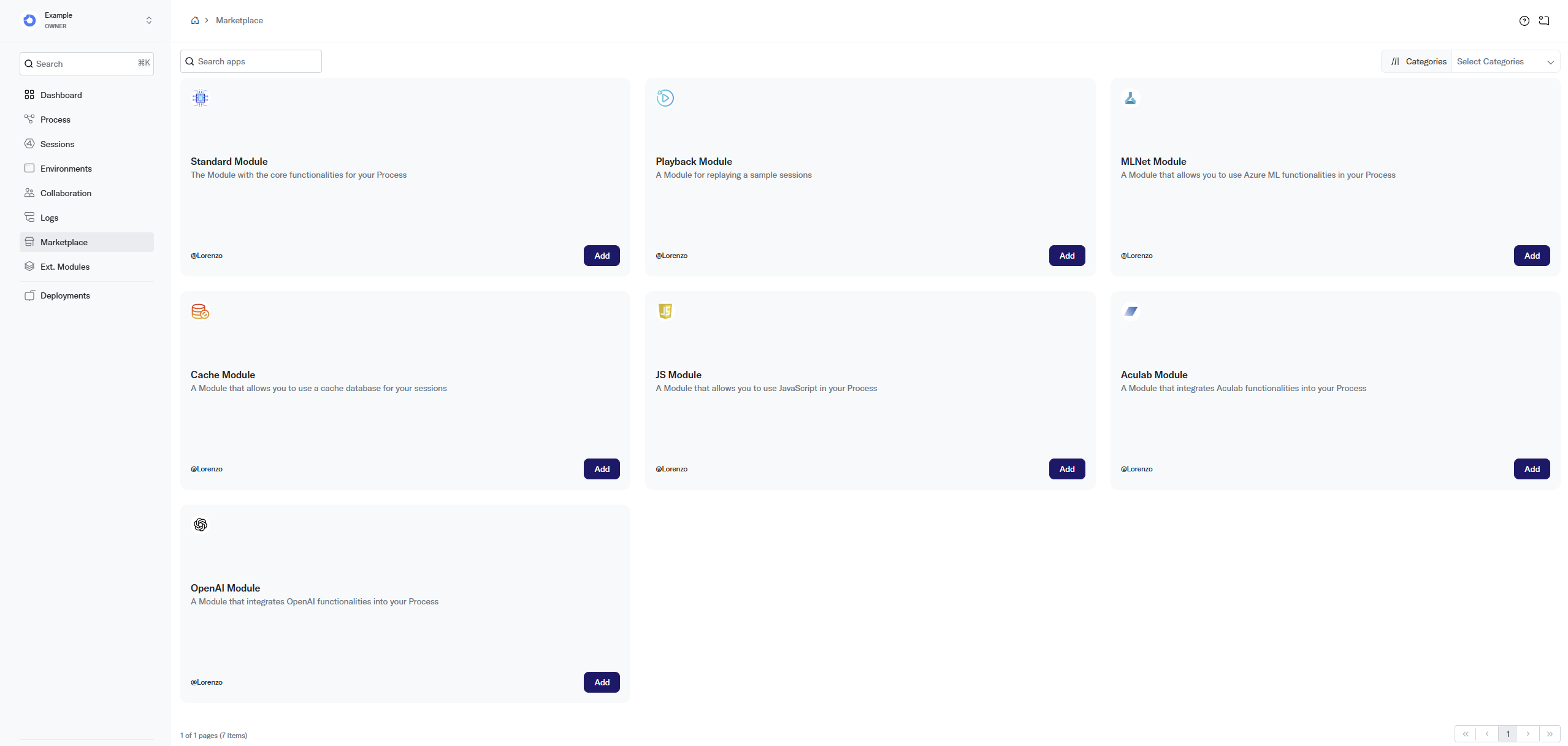The image size is (1568, 746).
Task: Click the Aculab Module logo icon
Action: [x=1130, y=311]
